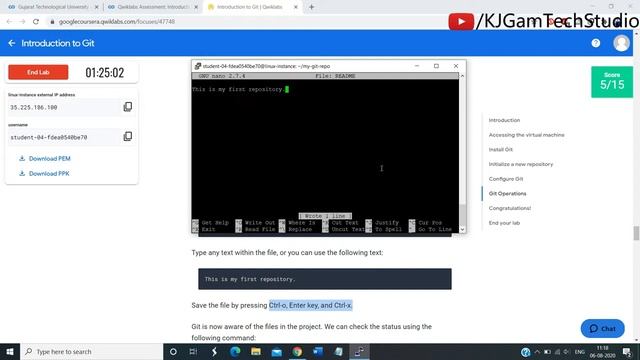Click the page vertical scrollbar thumb
Screen dimensions: 640x360
coord(636,233)
